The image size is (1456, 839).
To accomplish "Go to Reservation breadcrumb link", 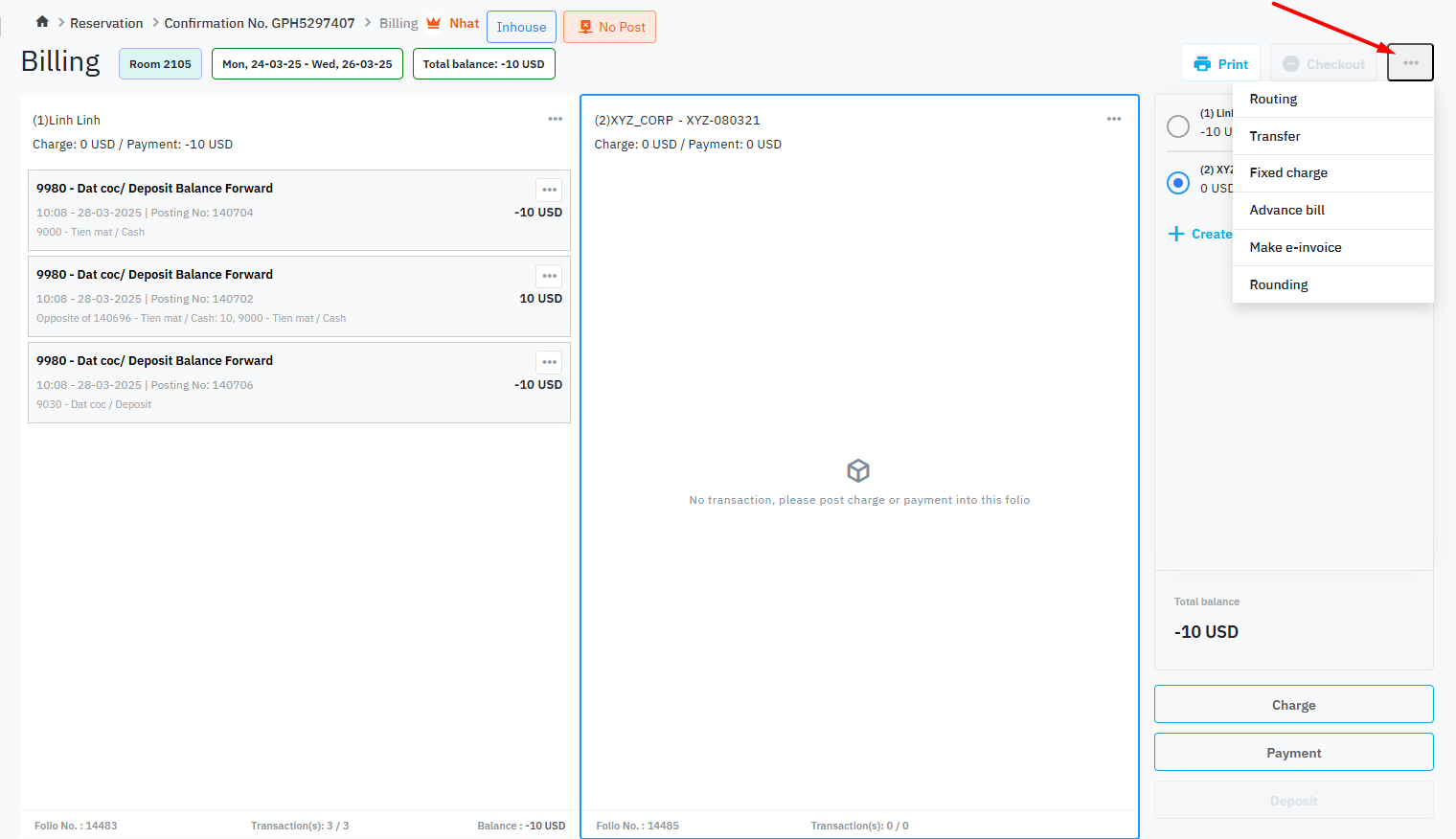I will click(106, 23).
